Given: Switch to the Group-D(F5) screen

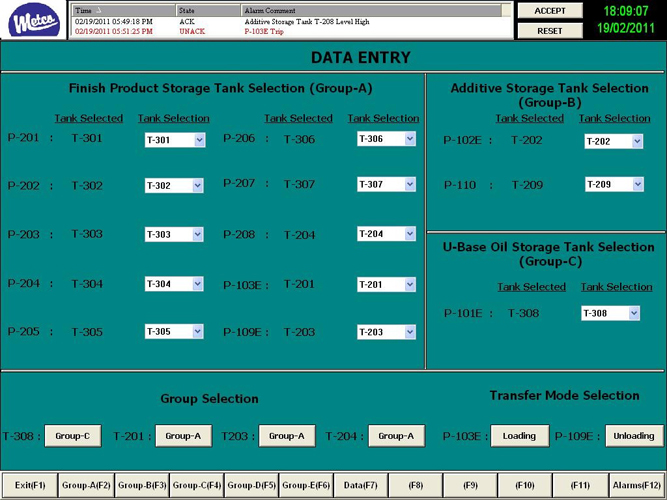Looking at the screenshot, I should click(251, 486).
